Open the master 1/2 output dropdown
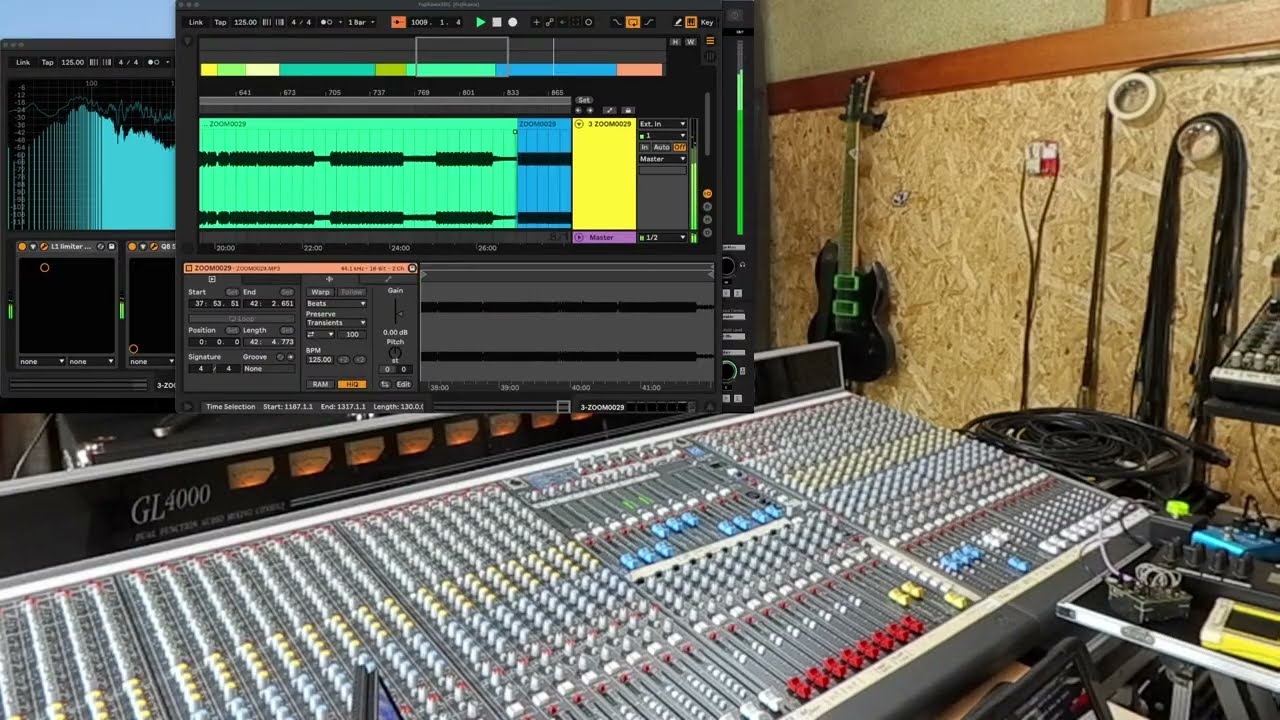Image resolution: width=1280 pixels, height=720 pixels. tap(663, 237)
